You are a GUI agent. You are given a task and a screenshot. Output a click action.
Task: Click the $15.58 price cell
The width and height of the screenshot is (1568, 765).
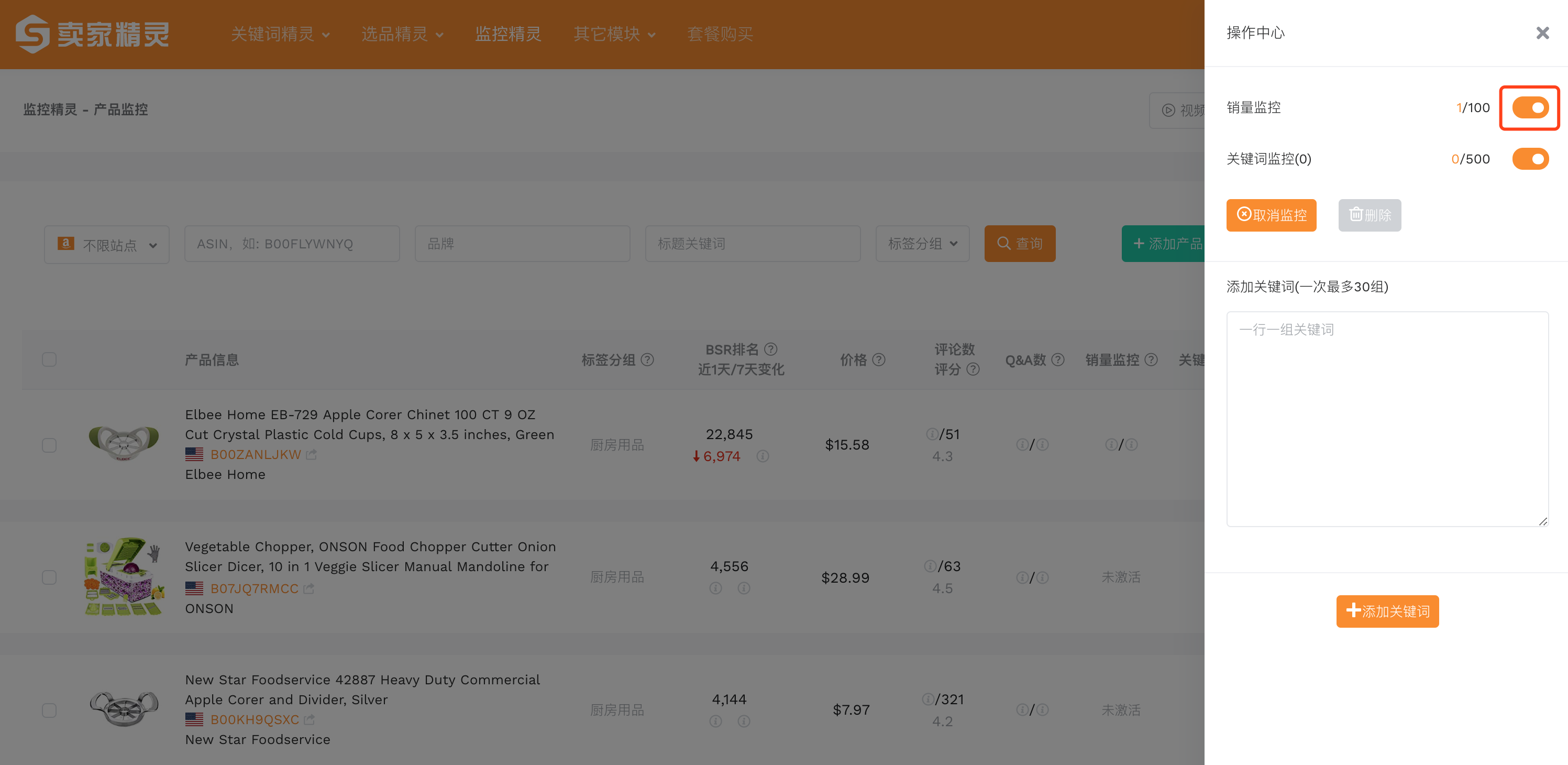(847, 445)
